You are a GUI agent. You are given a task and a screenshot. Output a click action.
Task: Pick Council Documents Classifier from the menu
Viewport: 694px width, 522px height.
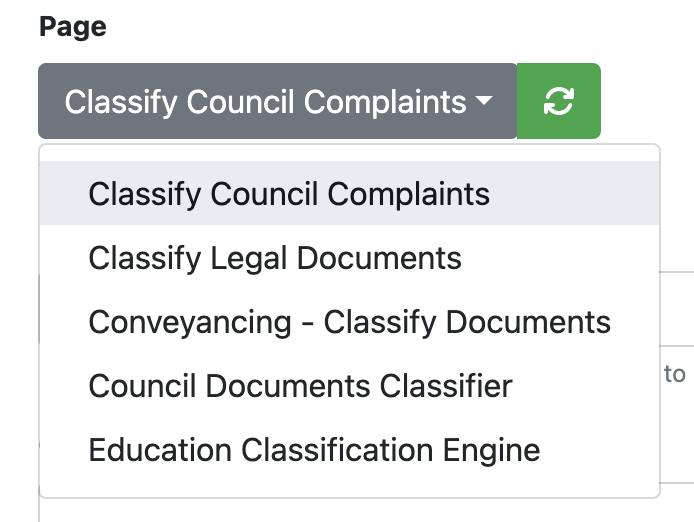[x=300, y=386]
